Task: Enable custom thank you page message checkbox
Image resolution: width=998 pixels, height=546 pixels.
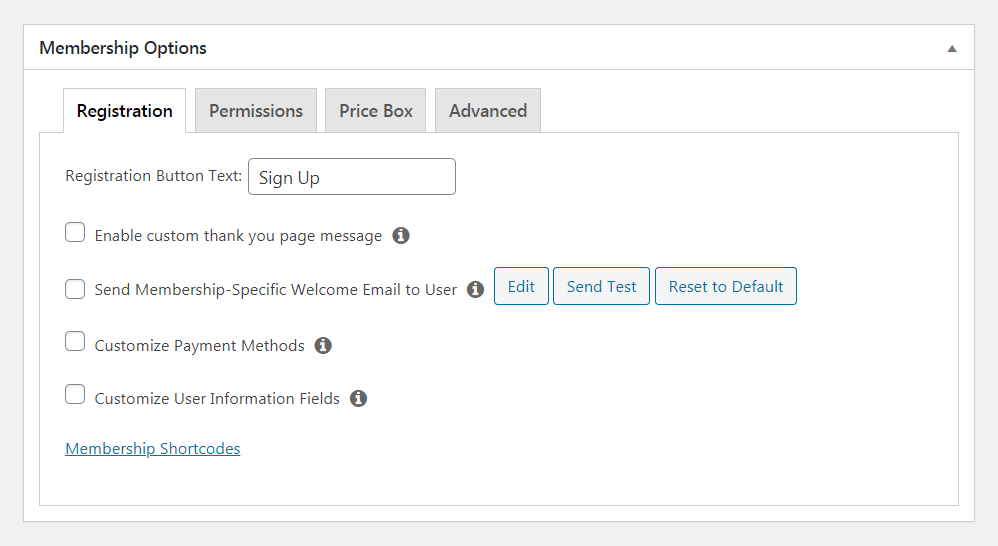Action: pos(75,233)
